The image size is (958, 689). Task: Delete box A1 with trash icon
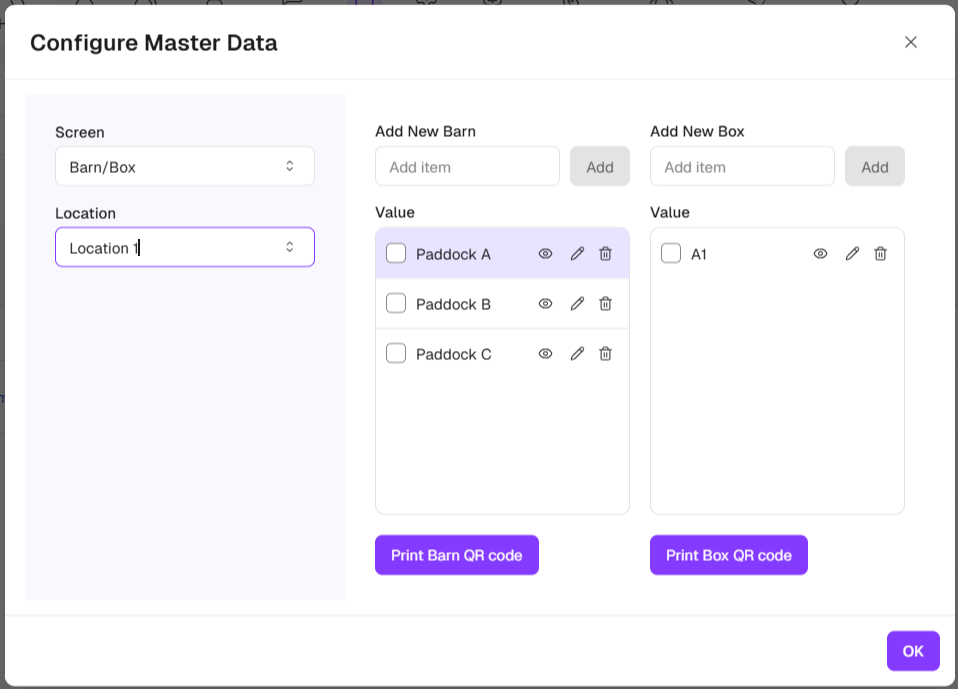880,254
